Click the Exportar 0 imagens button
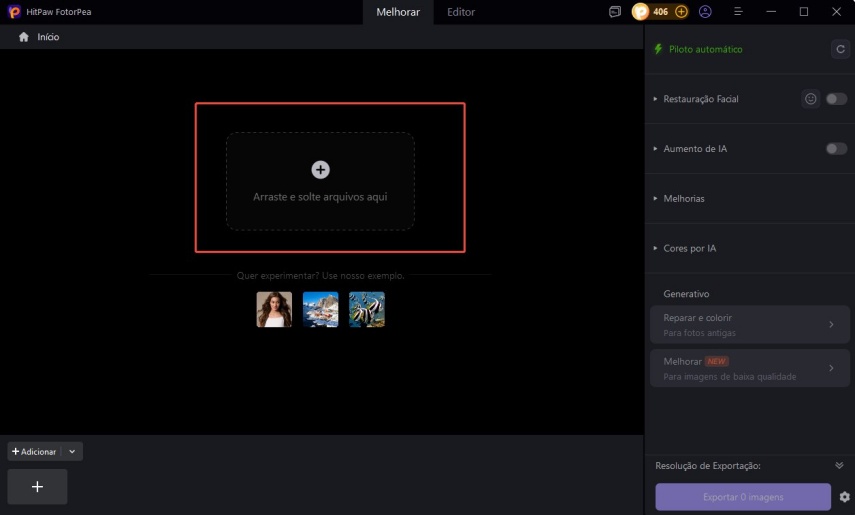855x515 pixels. pyautogui.click(x=743, y=497)
